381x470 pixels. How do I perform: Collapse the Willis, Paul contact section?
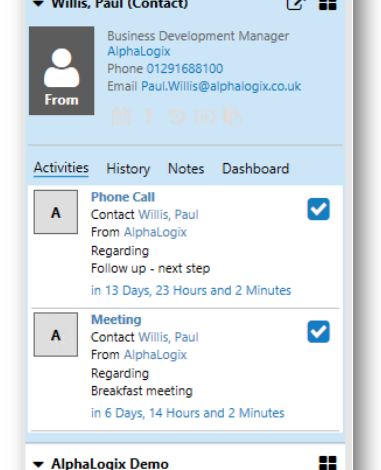(39, 4)
